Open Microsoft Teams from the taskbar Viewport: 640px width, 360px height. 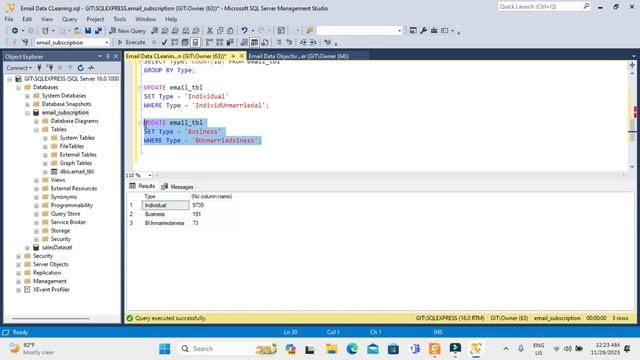(414, 349)
